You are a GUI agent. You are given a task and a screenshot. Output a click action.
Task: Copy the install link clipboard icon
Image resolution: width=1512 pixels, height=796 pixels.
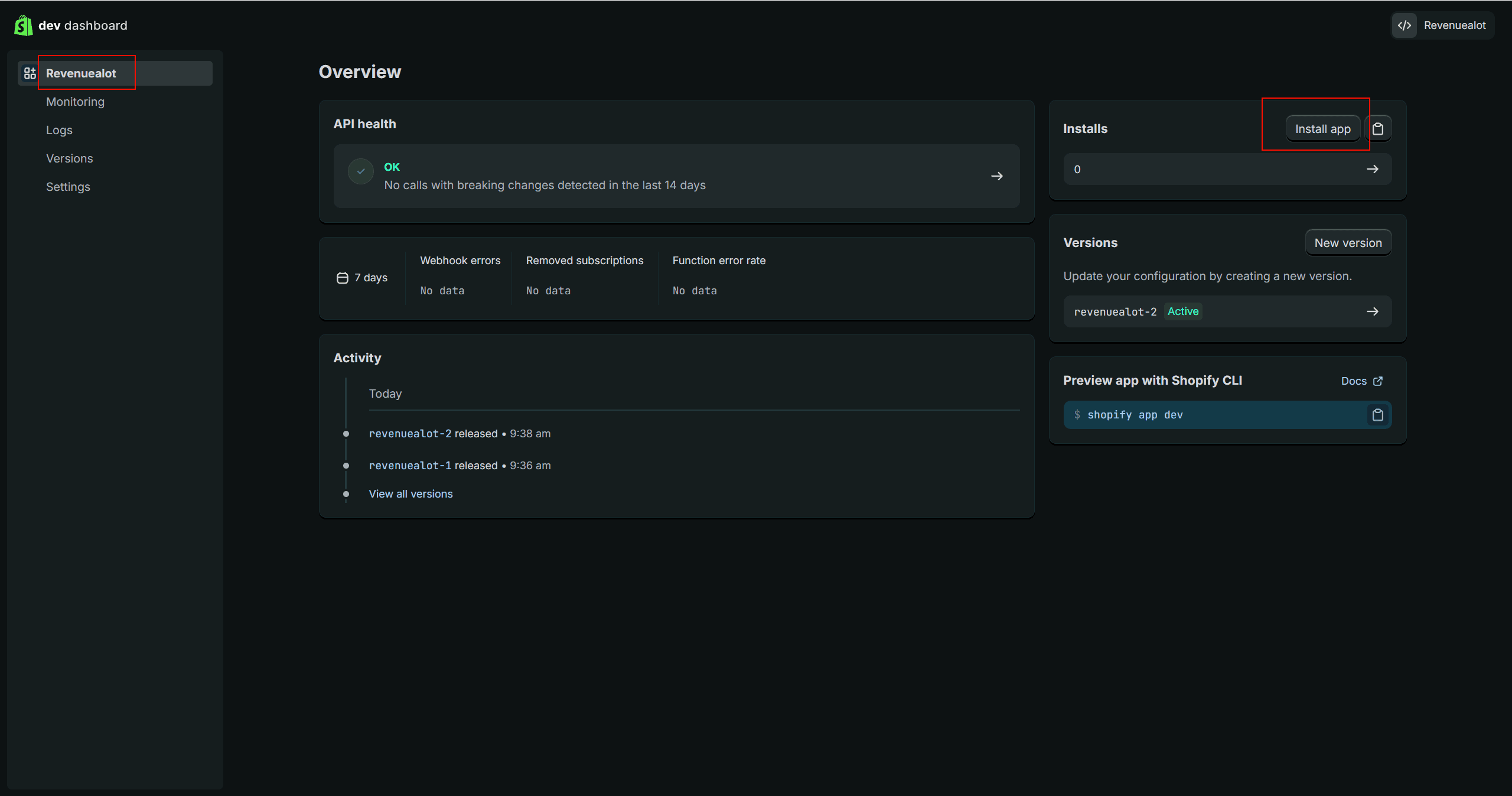[1378, 129]
